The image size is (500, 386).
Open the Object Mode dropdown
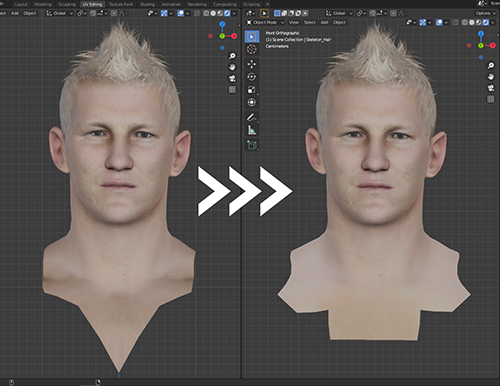point(265,22)
